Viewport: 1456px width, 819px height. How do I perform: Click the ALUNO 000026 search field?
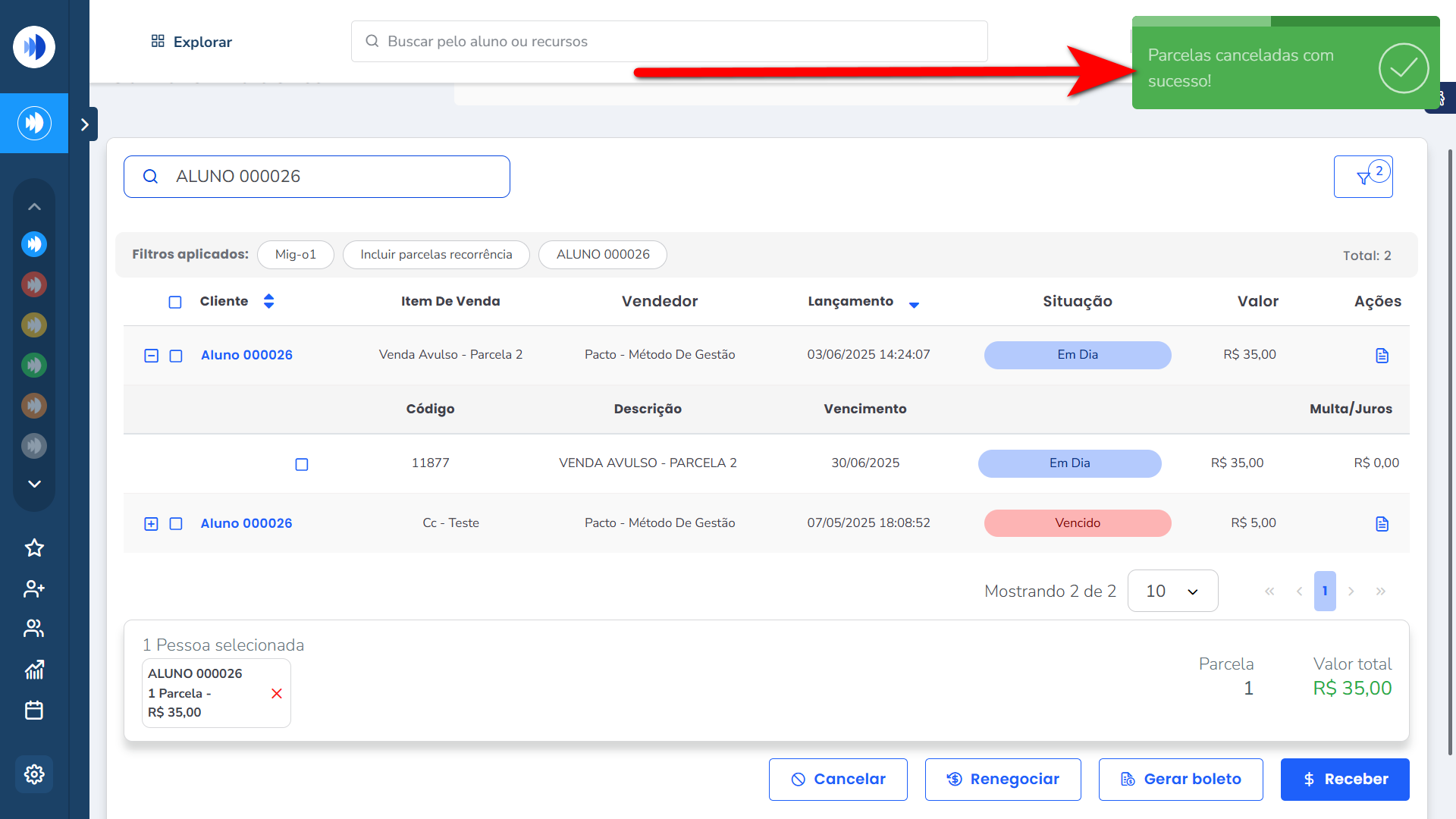(317, 177)
